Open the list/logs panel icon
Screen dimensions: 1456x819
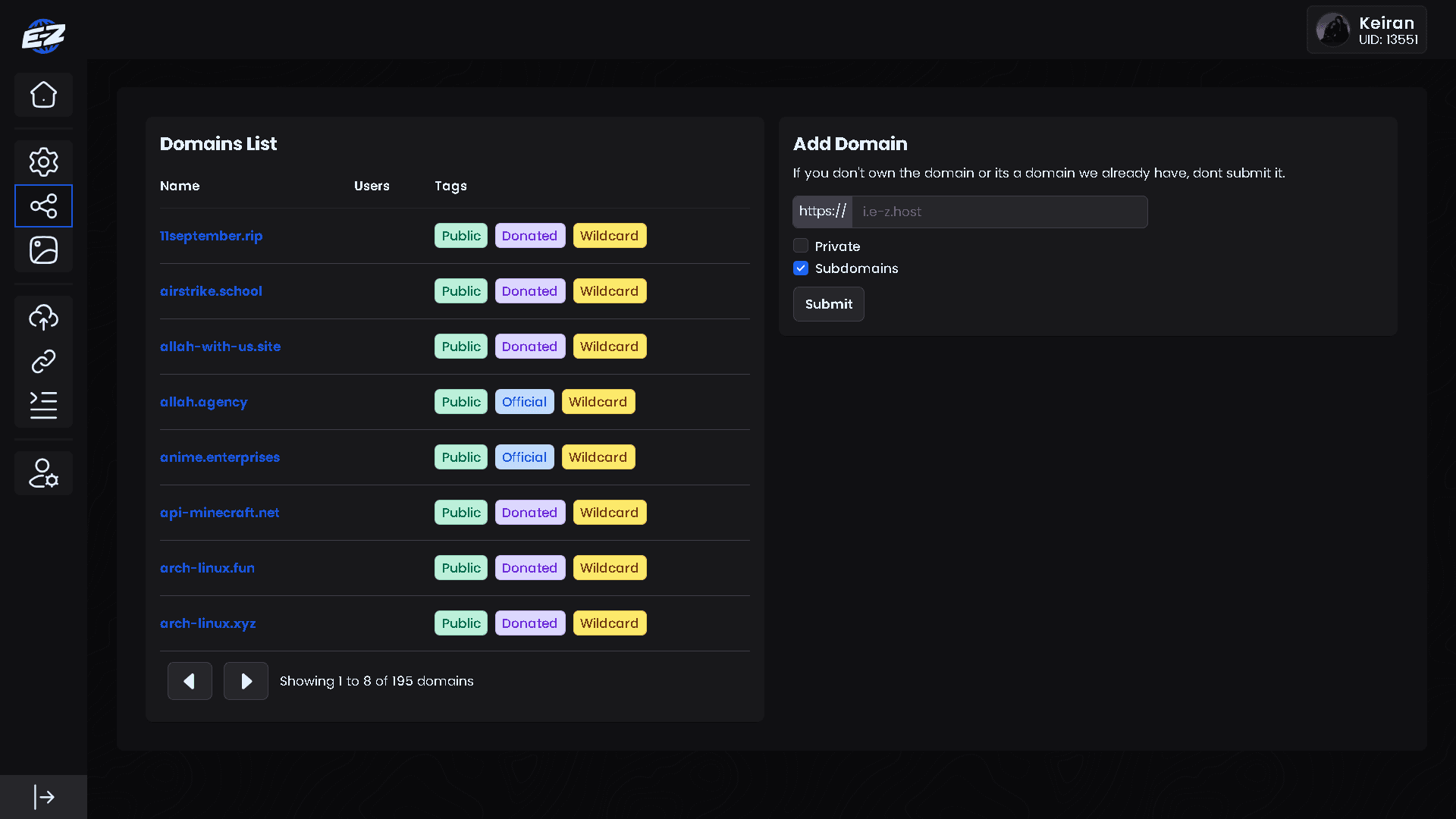(43, 406)
